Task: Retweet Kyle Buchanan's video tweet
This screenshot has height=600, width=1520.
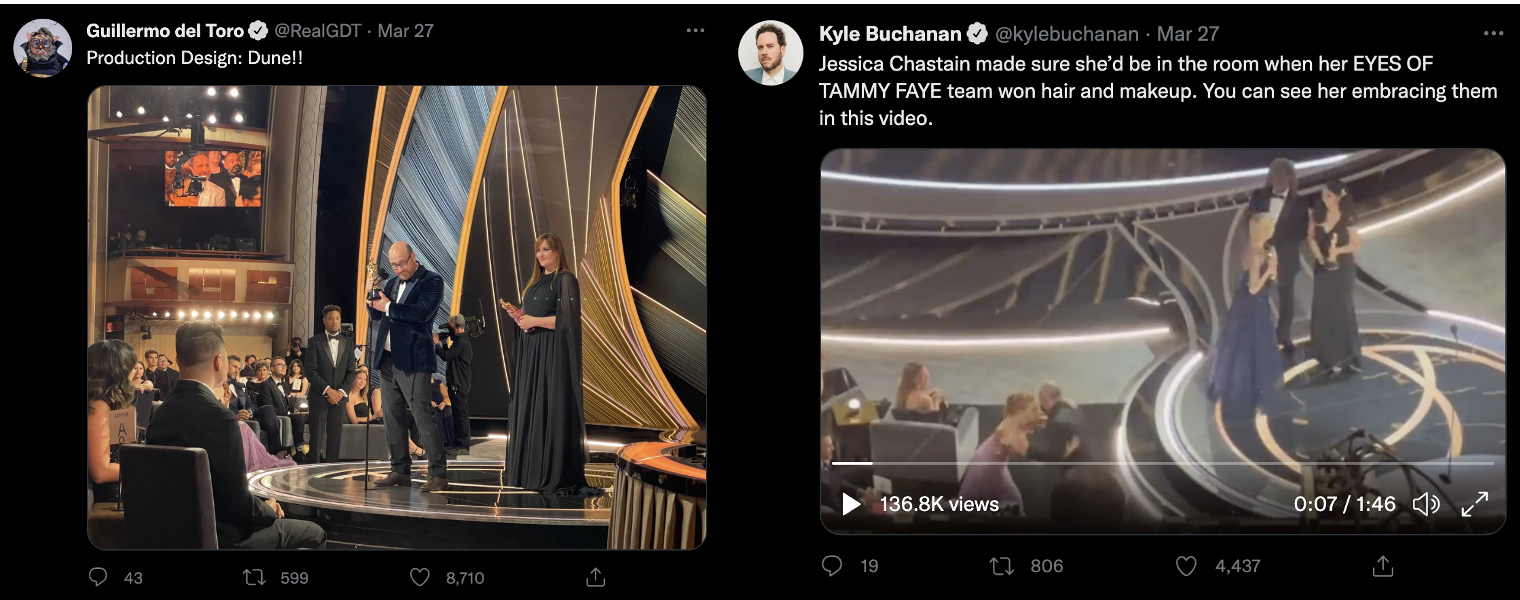Action: (1001, 566)
